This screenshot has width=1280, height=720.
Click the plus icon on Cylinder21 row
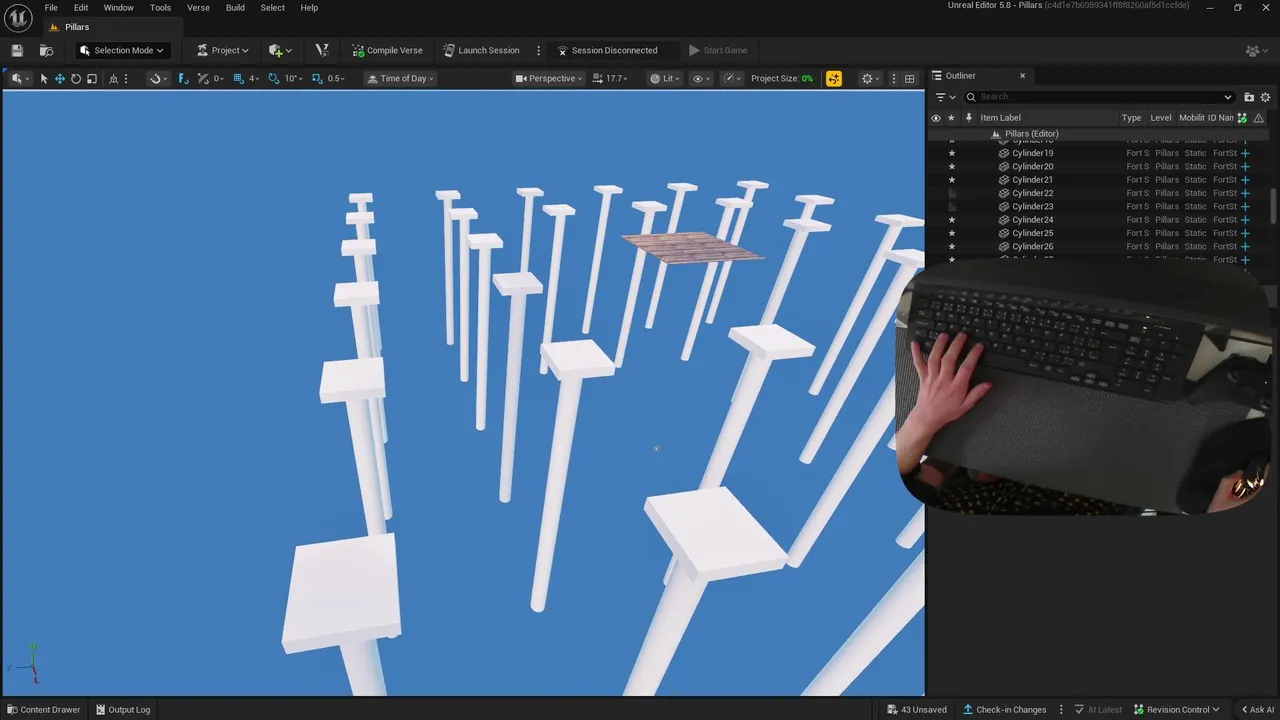click(1245, 180)
